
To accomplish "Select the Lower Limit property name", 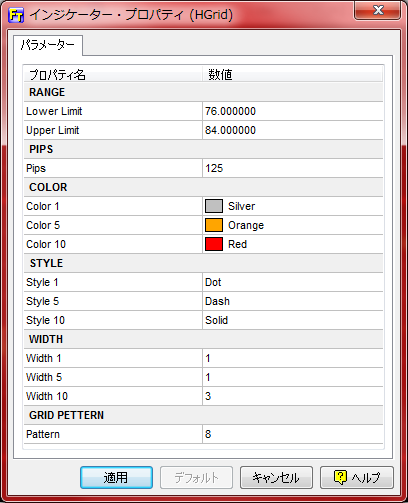I will (54, 111).
